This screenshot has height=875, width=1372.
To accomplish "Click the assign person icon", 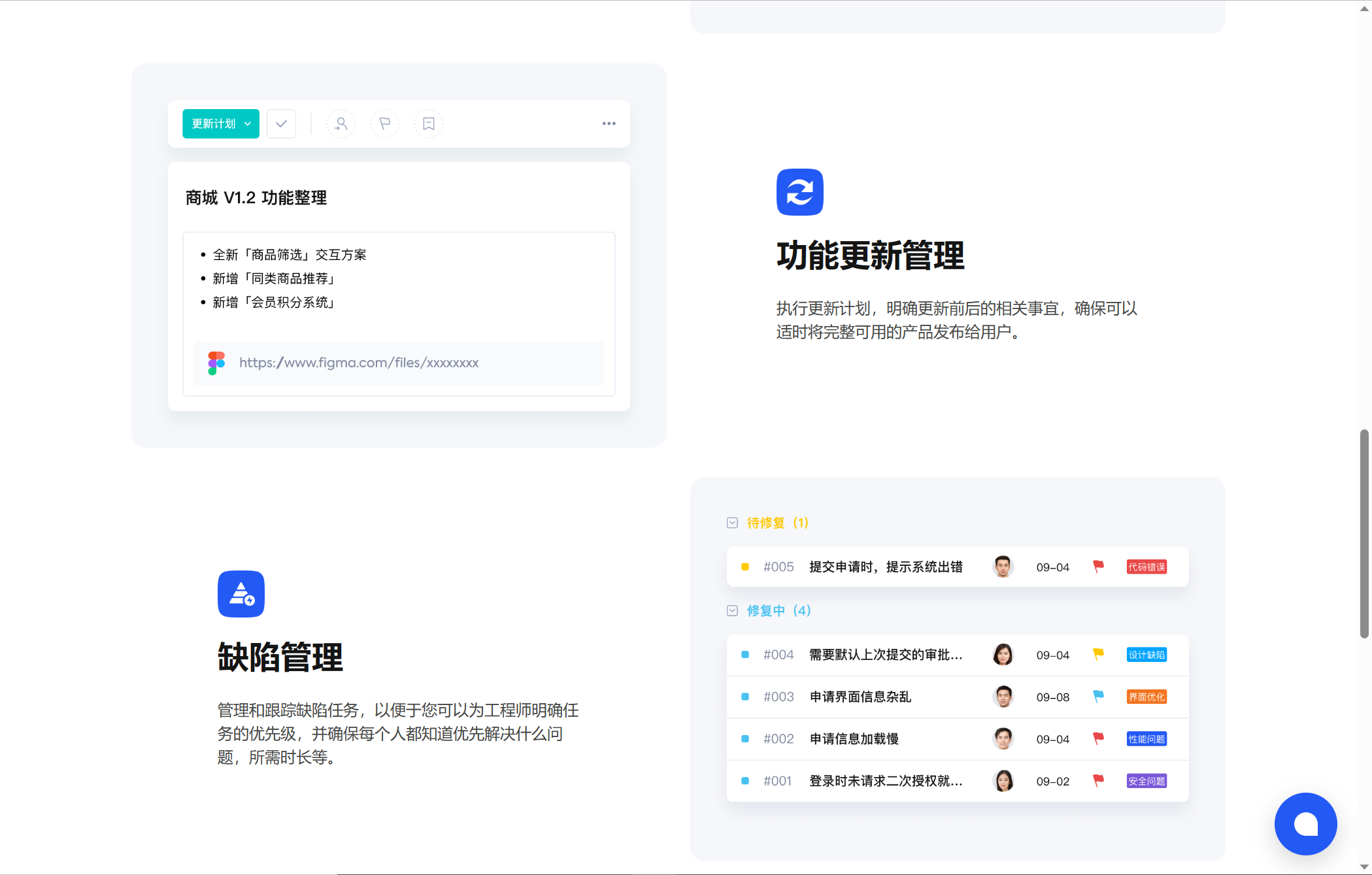I will click(x=341, y=124).
